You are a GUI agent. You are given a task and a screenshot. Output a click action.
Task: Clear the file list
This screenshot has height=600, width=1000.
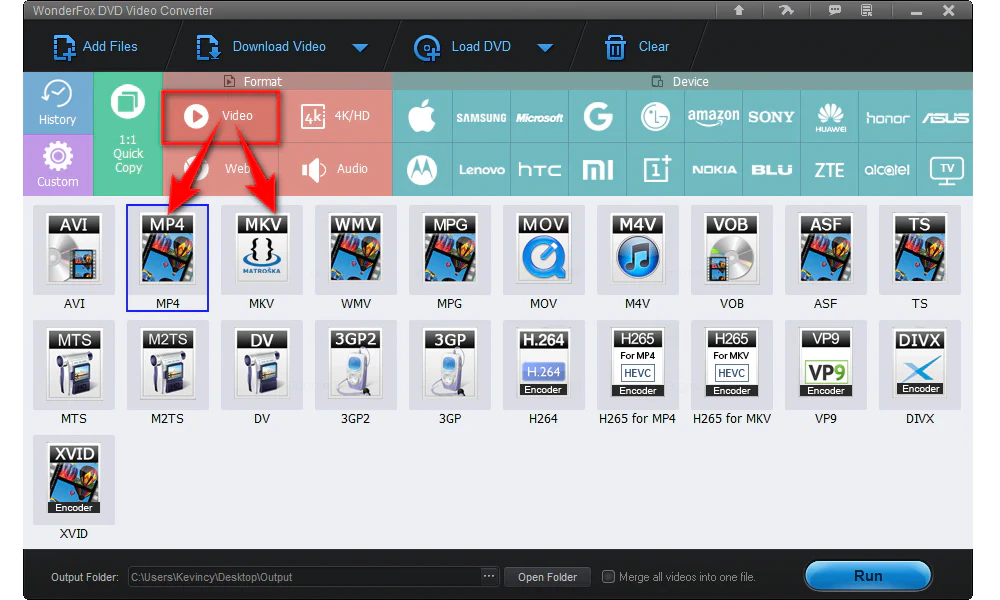click(636, 47)
